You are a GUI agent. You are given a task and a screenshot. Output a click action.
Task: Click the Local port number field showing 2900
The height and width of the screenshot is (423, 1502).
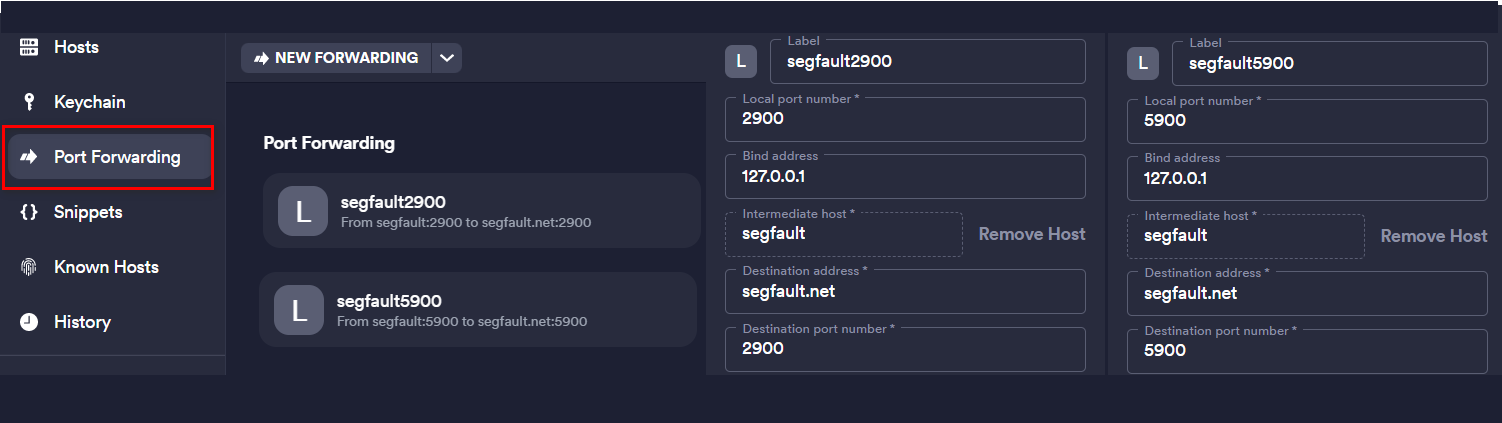(x=906, y=119)
